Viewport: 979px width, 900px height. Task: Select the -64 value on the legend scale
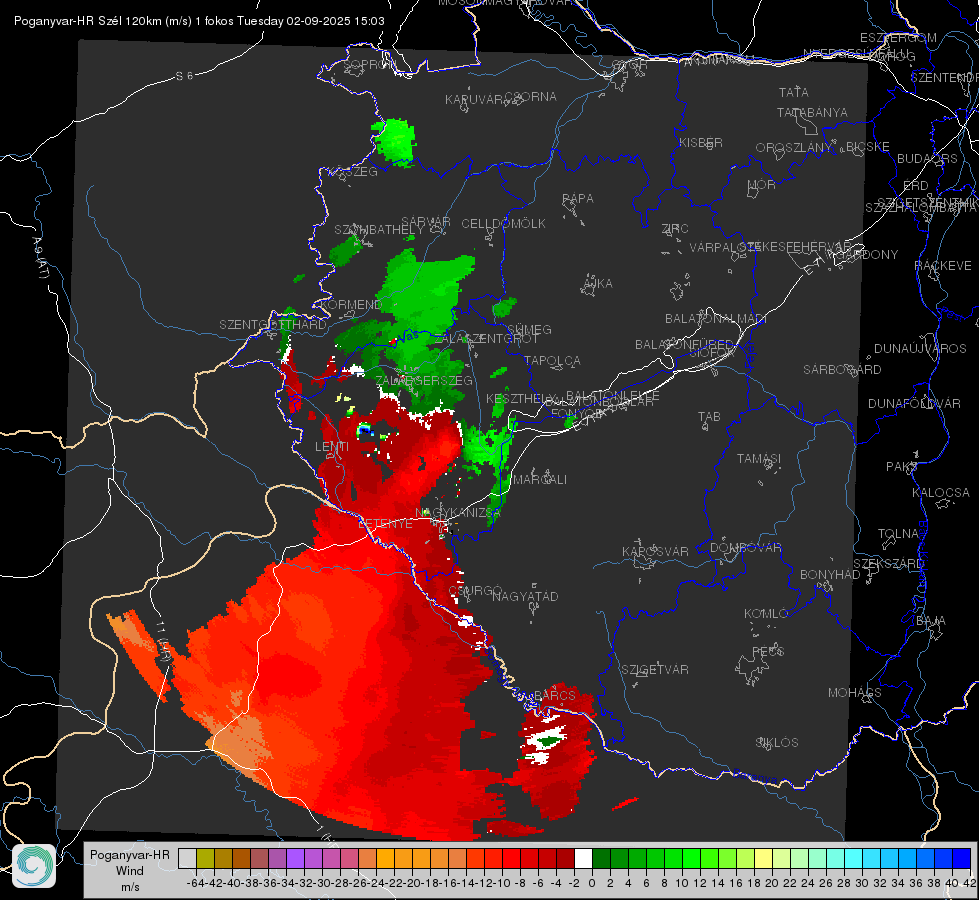pos(195,883)
